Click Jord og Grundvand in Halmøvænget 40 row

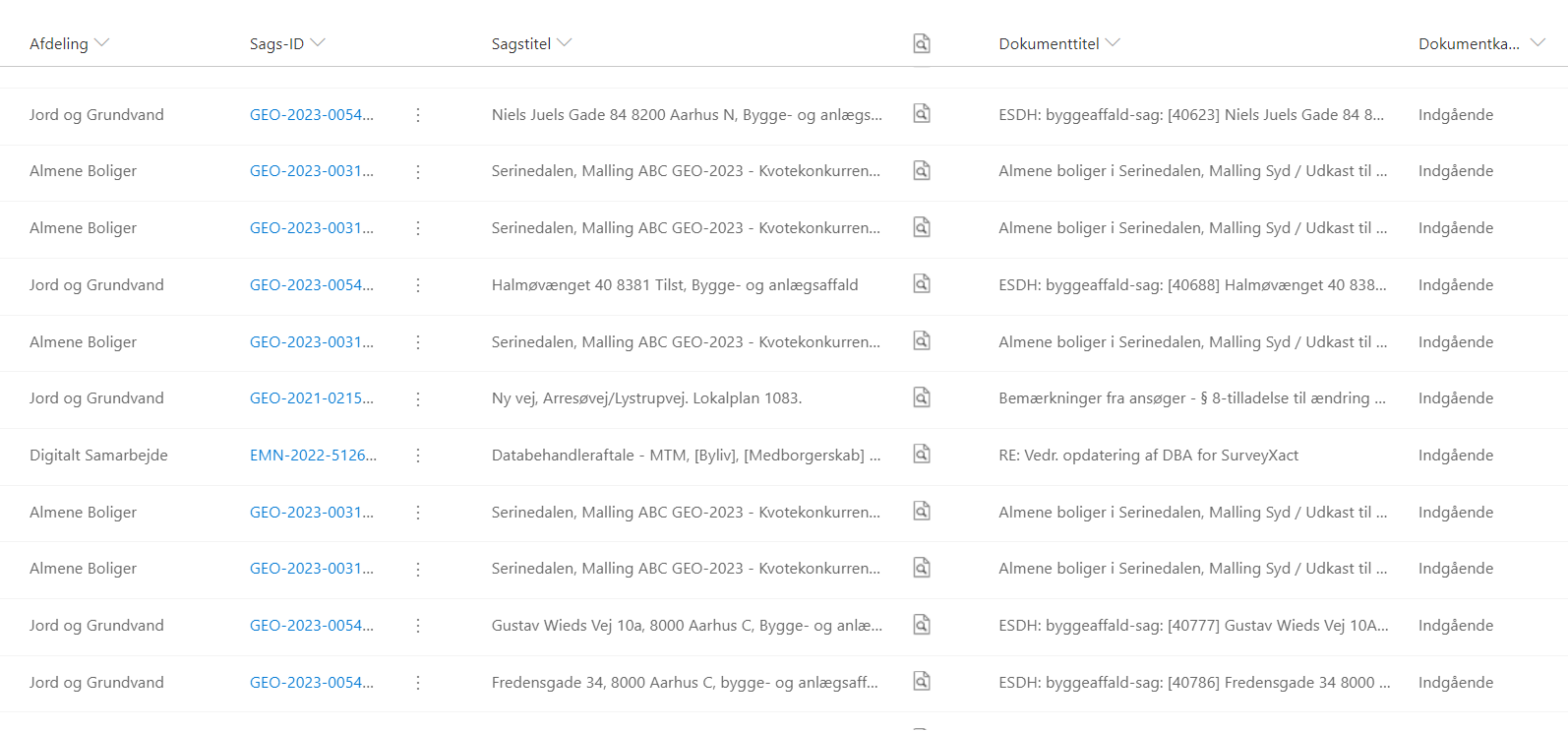pos(96,285)
